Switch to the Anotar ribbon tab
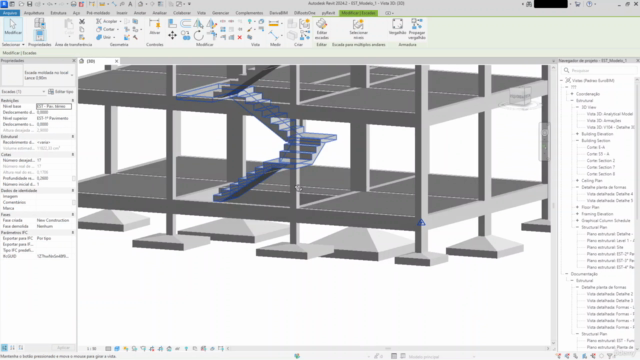This screenshot has width=640, height=360. [x=140, y=13]
